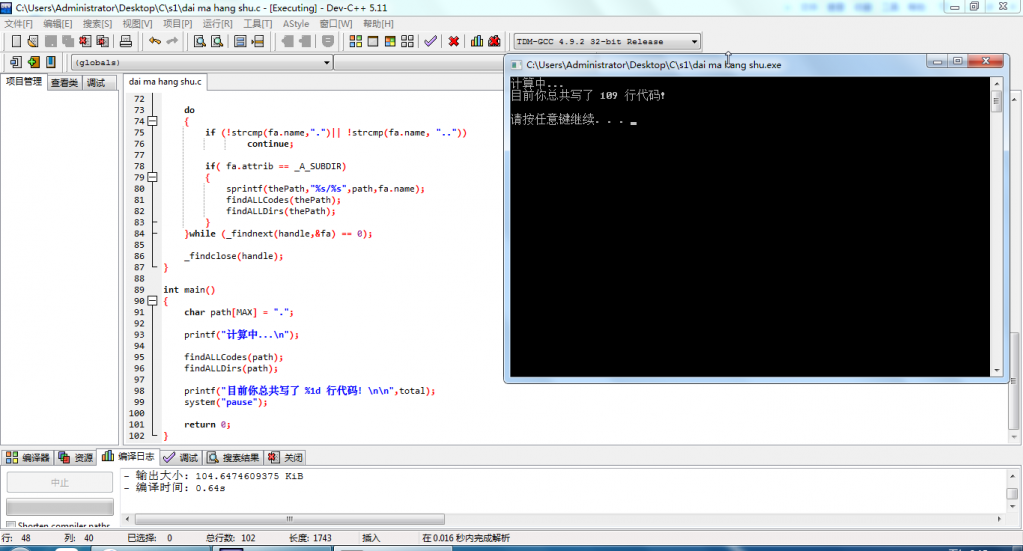Click the compile progress bar under 中止
The image size is (1023, 551).
pos(59,507)
